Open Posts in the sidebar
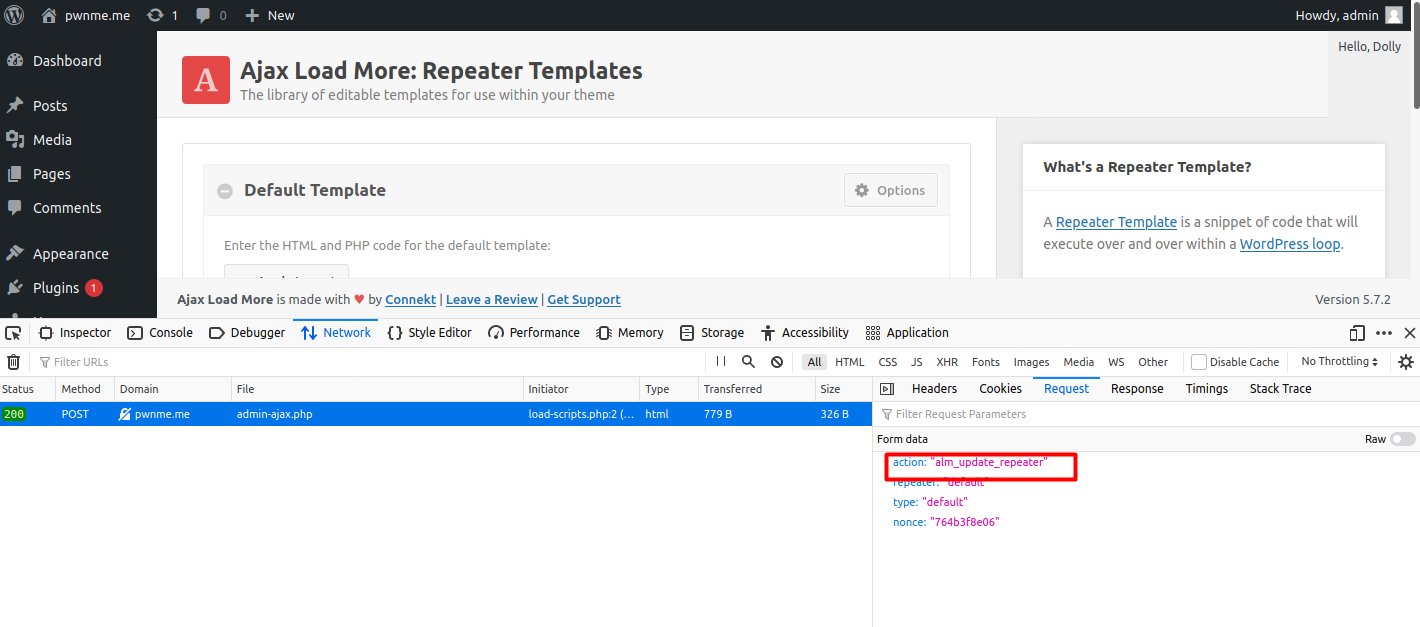The height and width of the screenshot is (627, 1420). click(x=50, y=106)
